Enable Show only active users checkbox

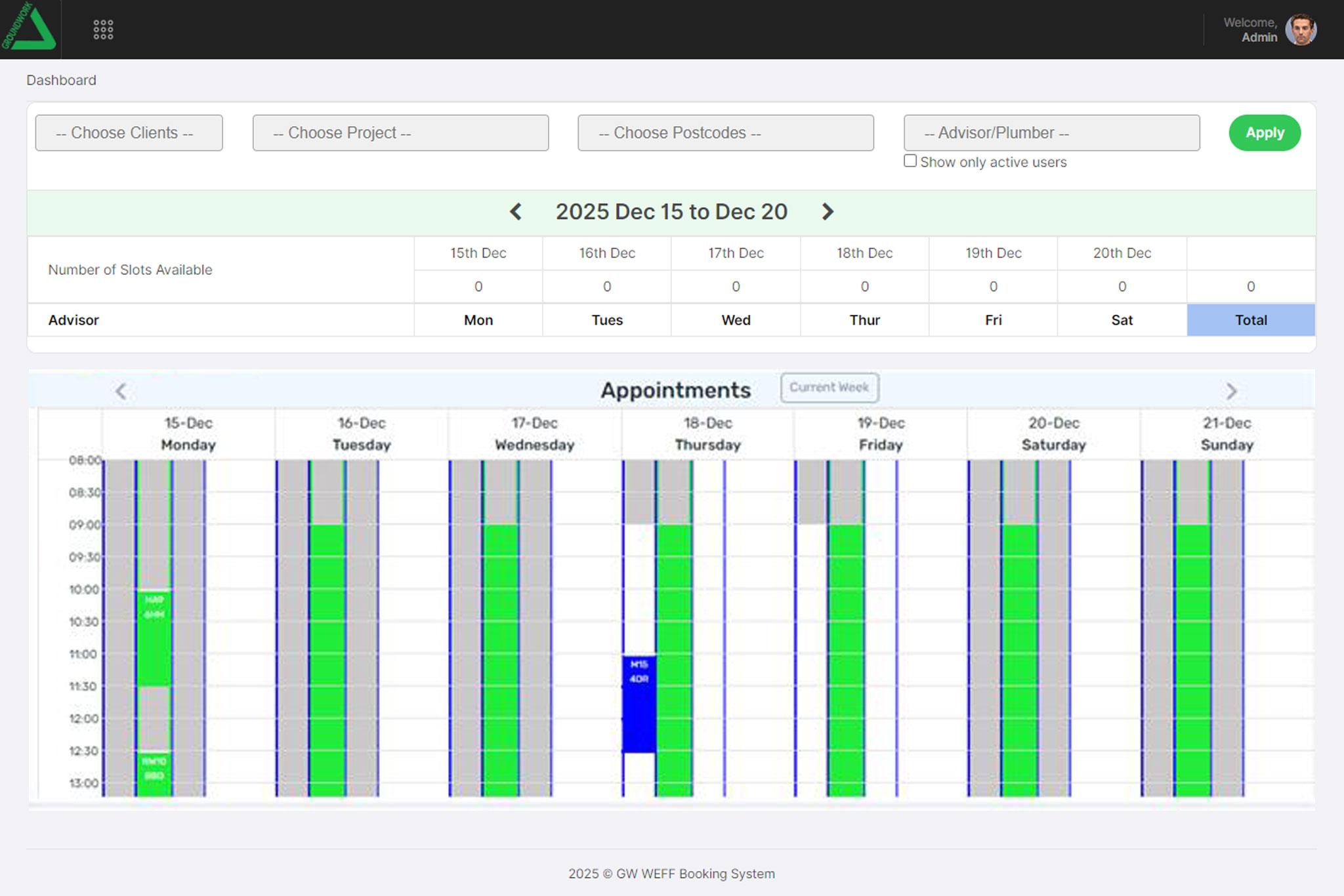910,161
